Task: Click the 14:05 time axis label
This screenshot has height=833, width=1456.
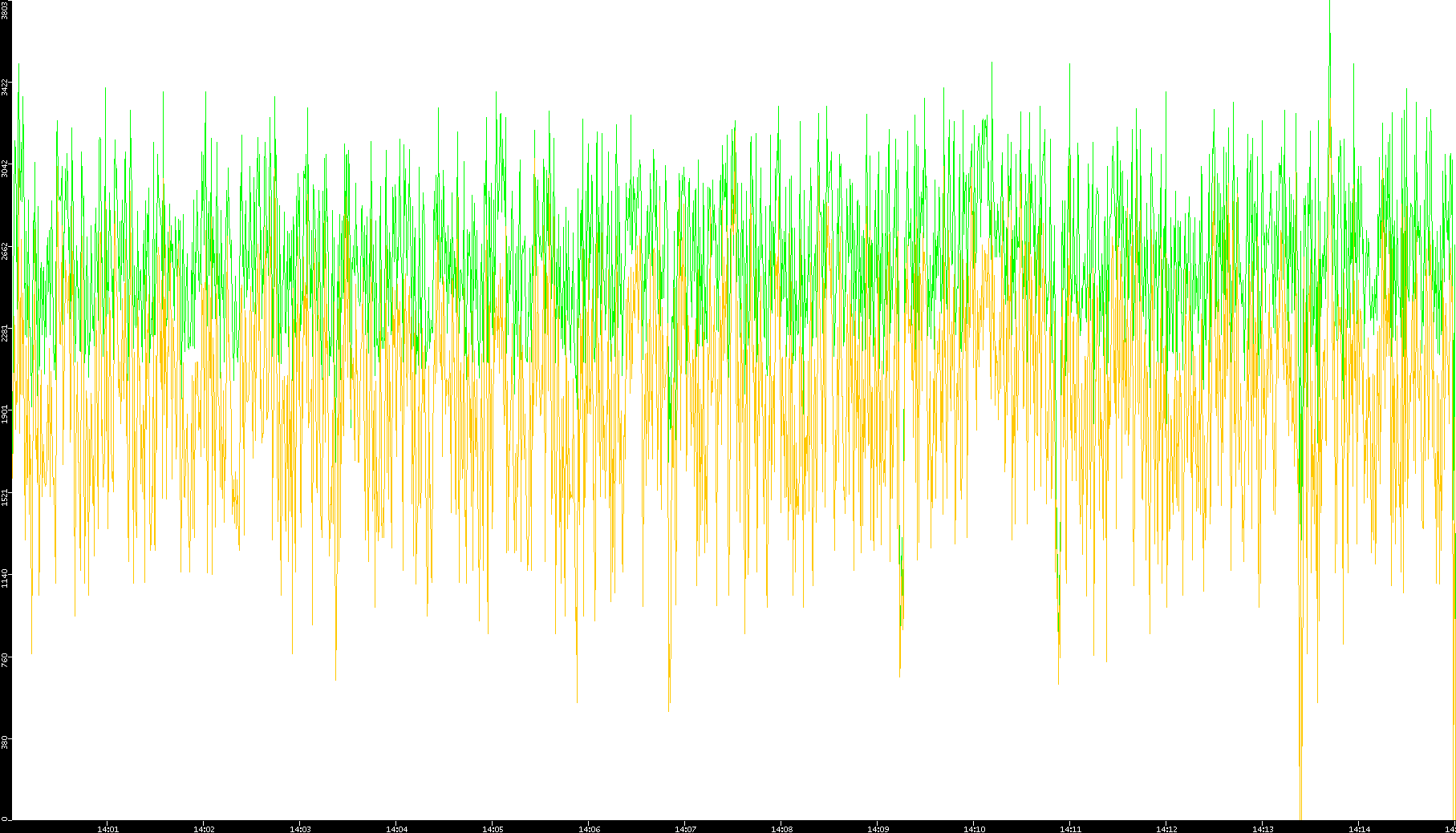Action: [493, 829]
